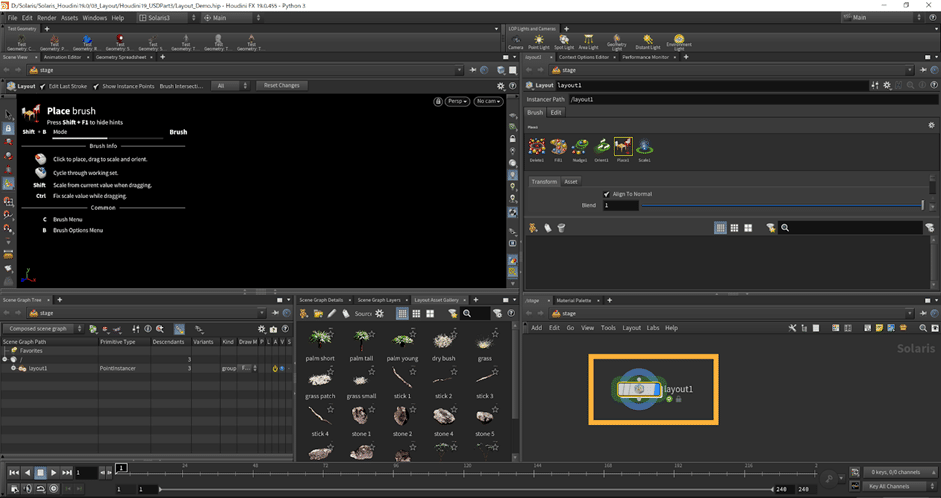Screen dimensions: 941x498
Task: Open parameter pane help question icon
Action: pyautogui.click(x=934, y=85)
